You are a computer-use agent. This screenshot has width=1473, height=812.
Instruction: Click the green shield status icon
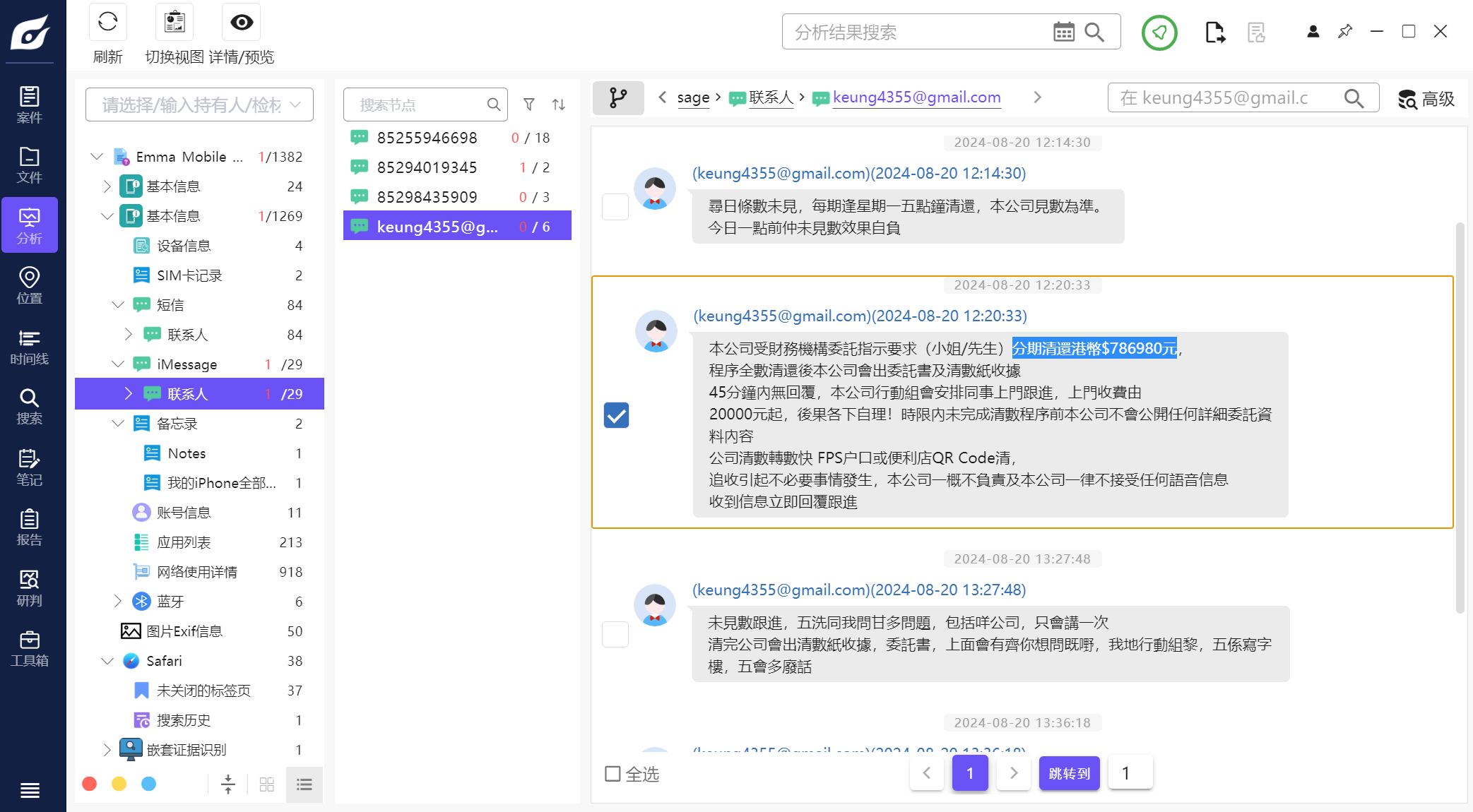(1159, 32)
